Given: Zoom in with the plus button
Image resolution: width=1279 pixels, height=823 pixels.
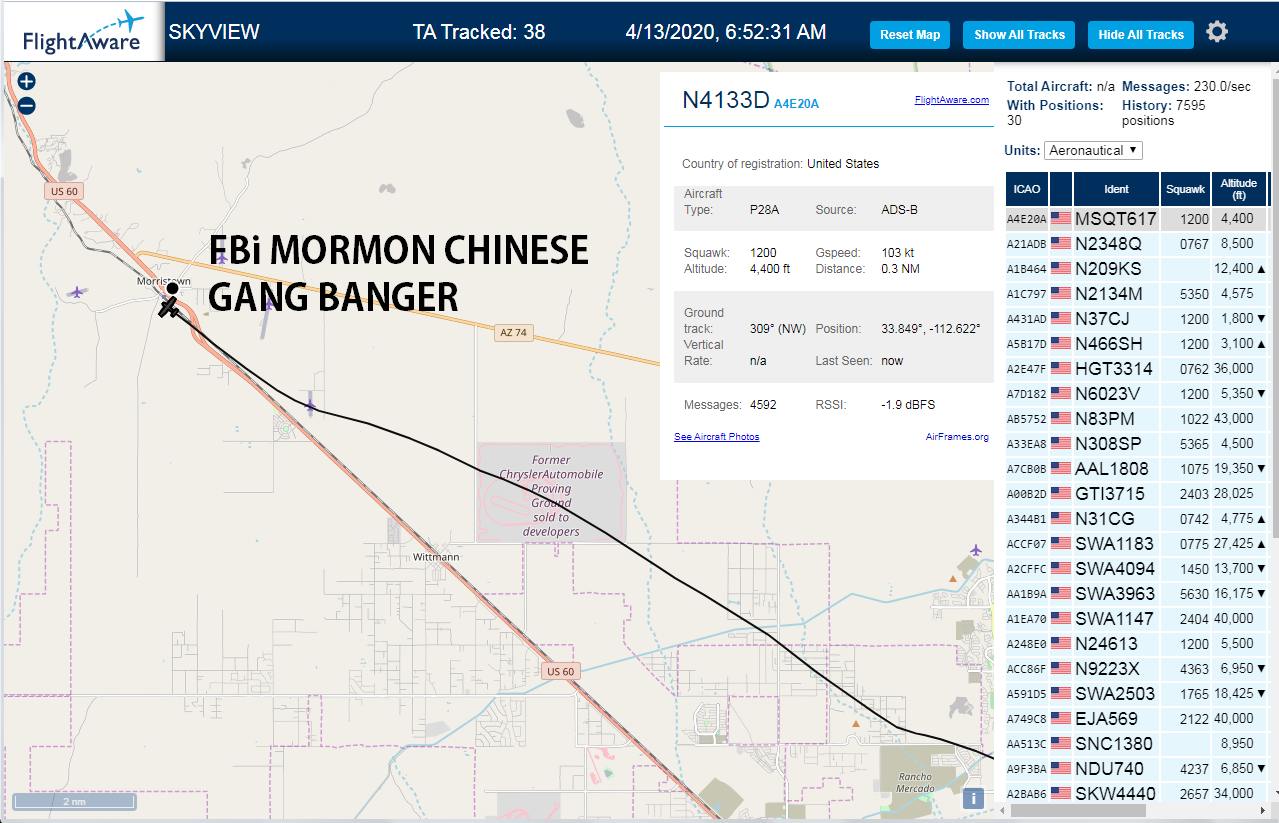Looking at the screenshot, I should 27,82.
